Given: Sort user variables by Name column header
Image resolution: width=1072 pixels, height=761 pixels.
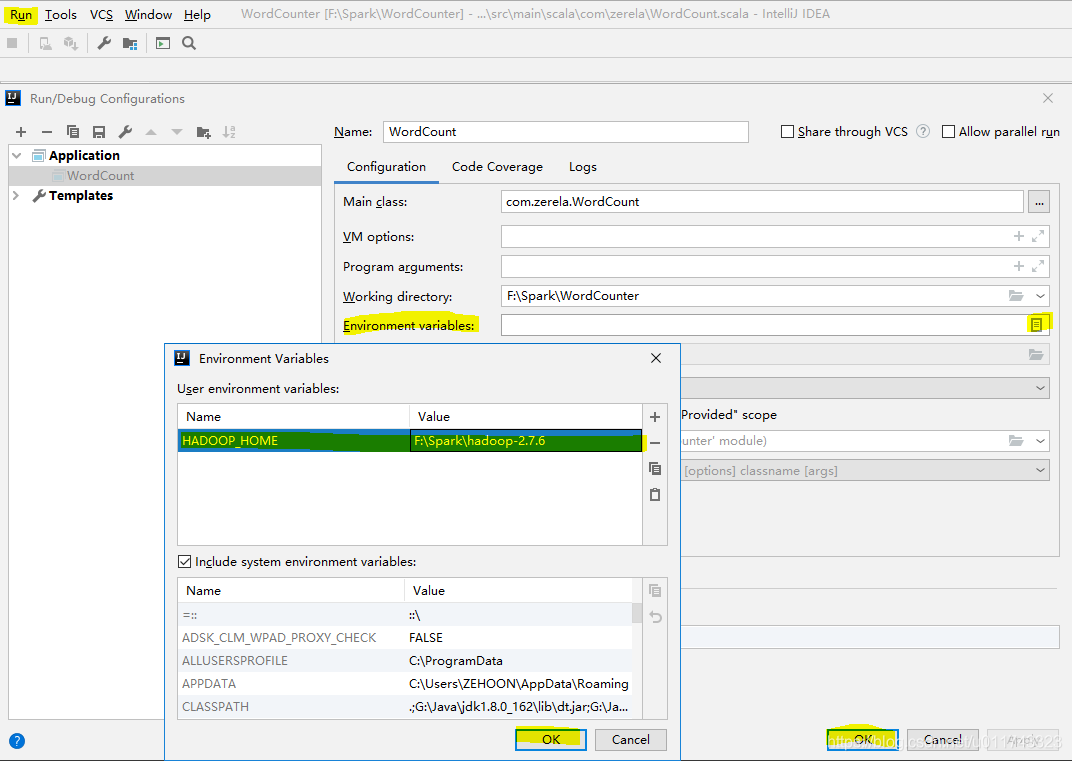Looking at the screenshot, I should [x=293, y=416].
